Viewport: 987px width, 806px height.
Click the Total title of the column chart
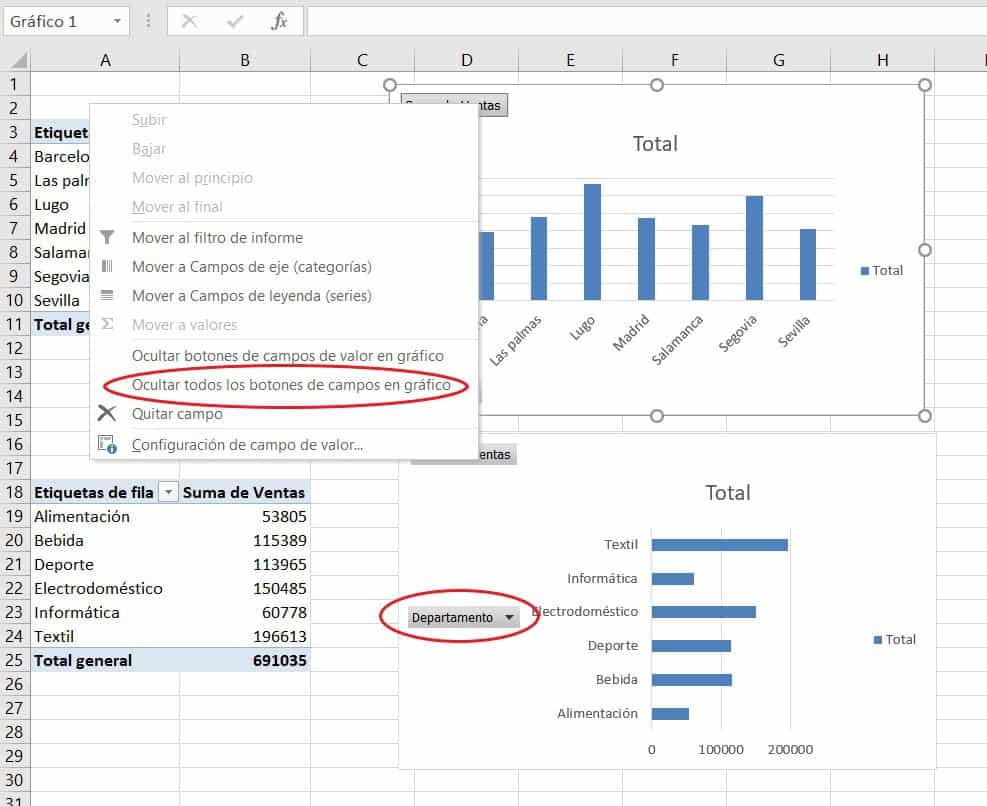point(655,144)
